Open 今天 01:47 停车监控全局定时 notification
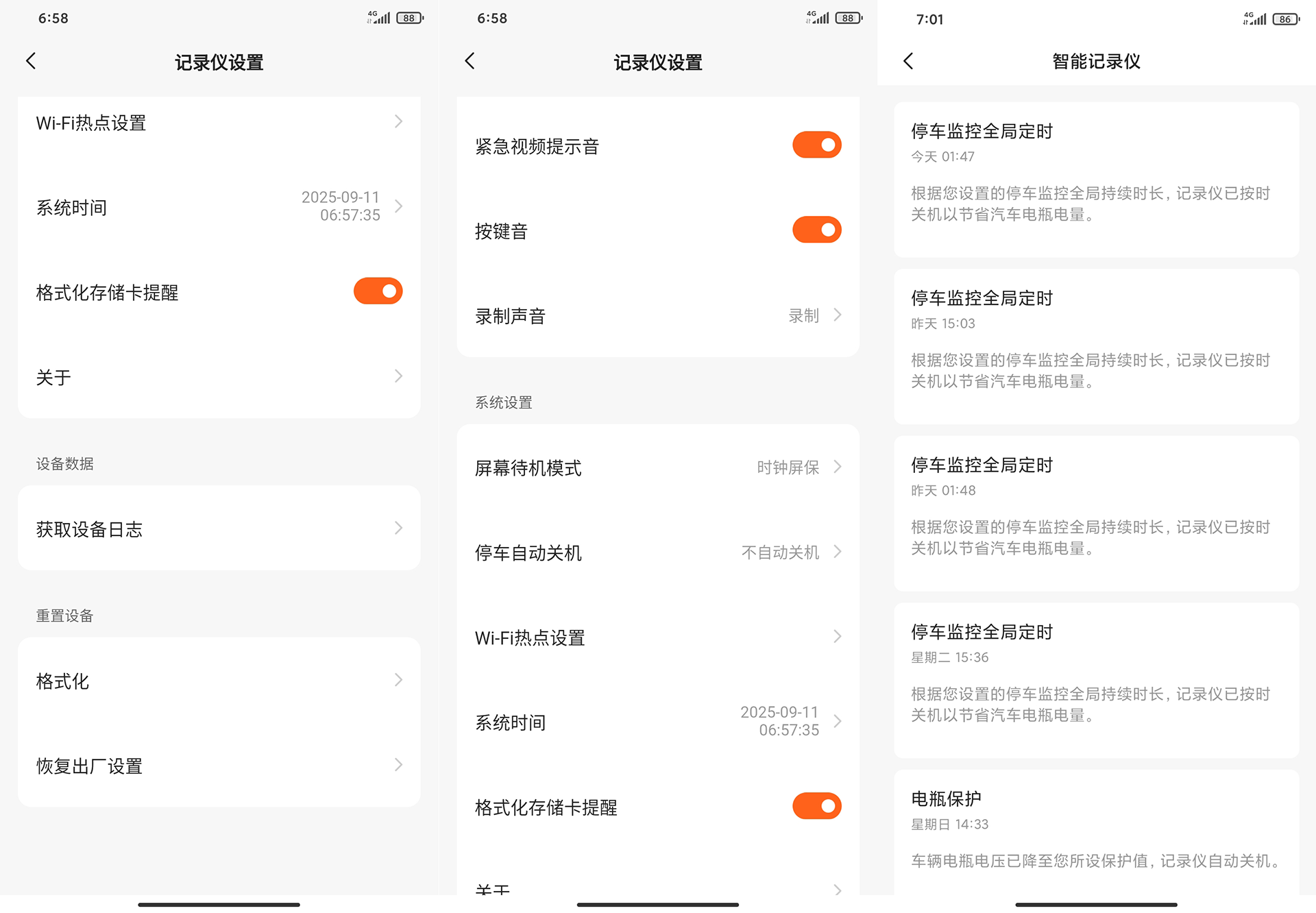Viewport: 1316px width, 913px height. click(x=1095, y=179)
